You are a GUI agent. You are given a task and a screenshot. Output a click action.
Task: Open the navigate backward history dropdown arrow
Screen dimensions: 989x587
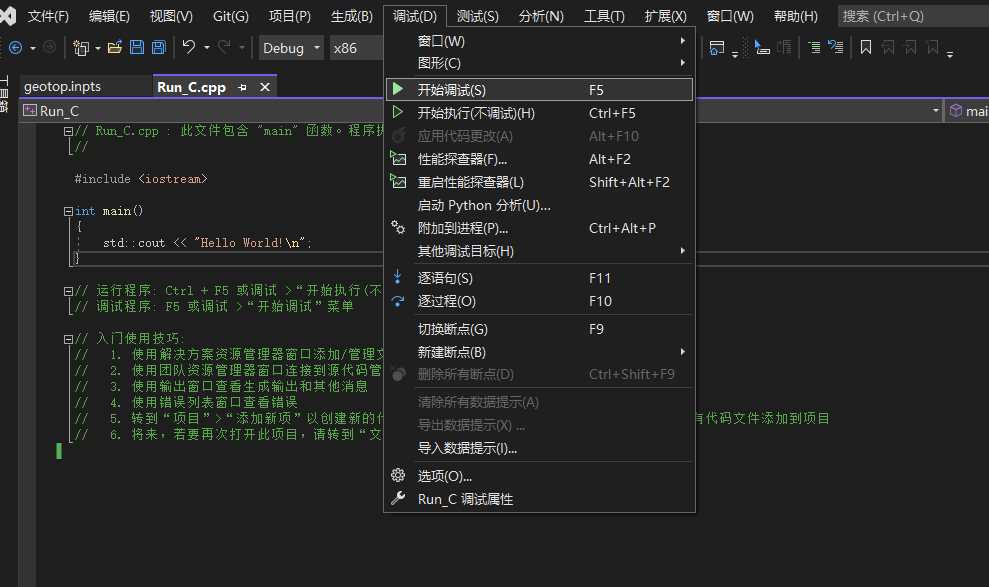[33, 48]
